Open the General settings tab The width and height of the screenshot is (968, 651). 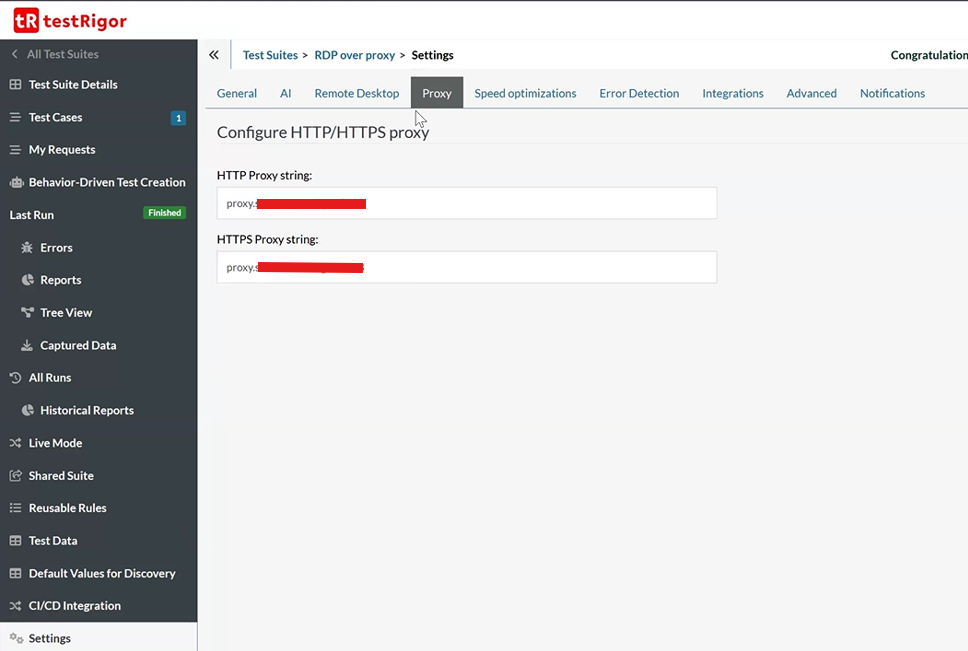236,93
